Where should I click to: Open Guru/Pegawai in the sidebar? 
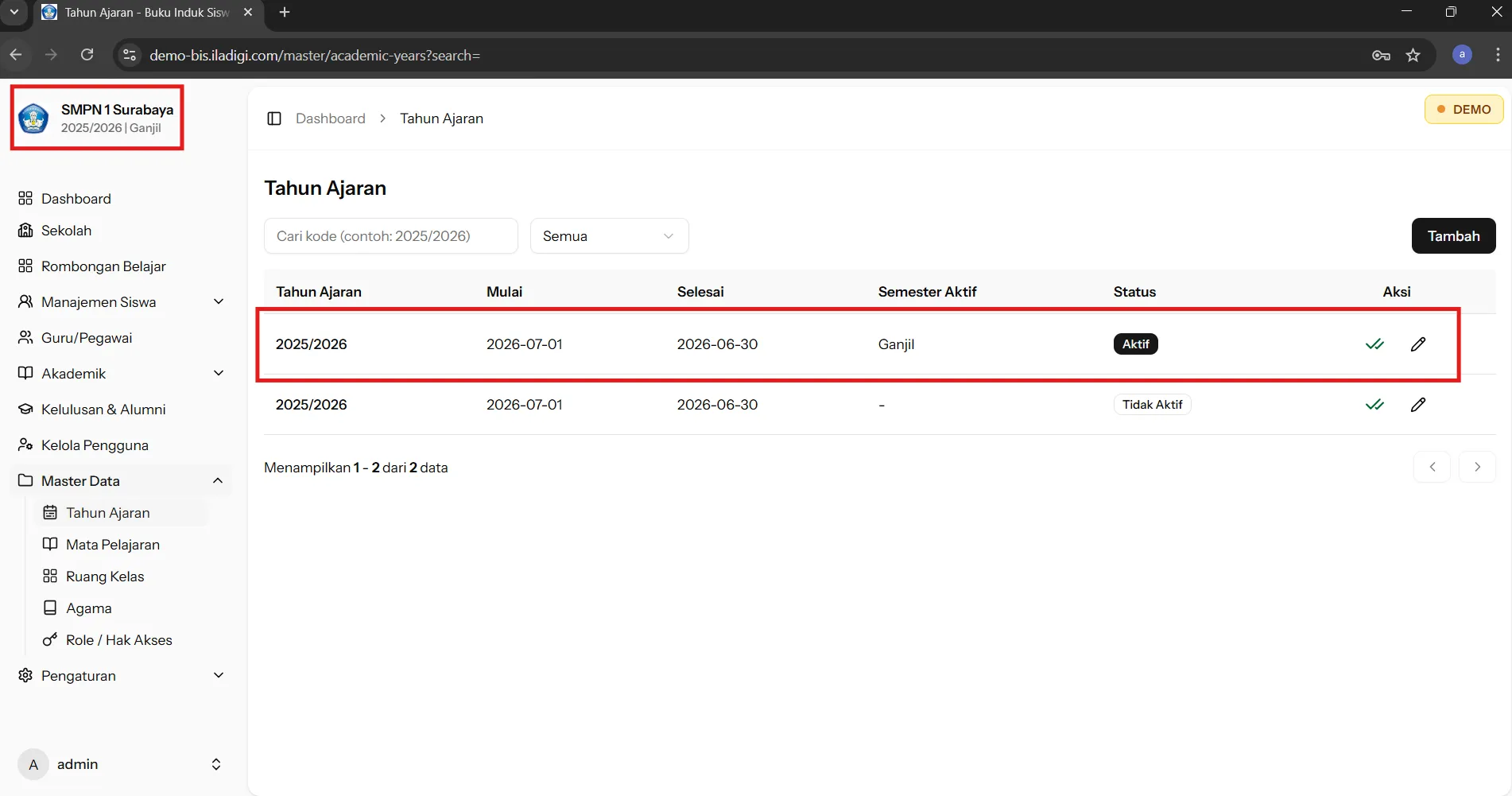tap(87, 338)
